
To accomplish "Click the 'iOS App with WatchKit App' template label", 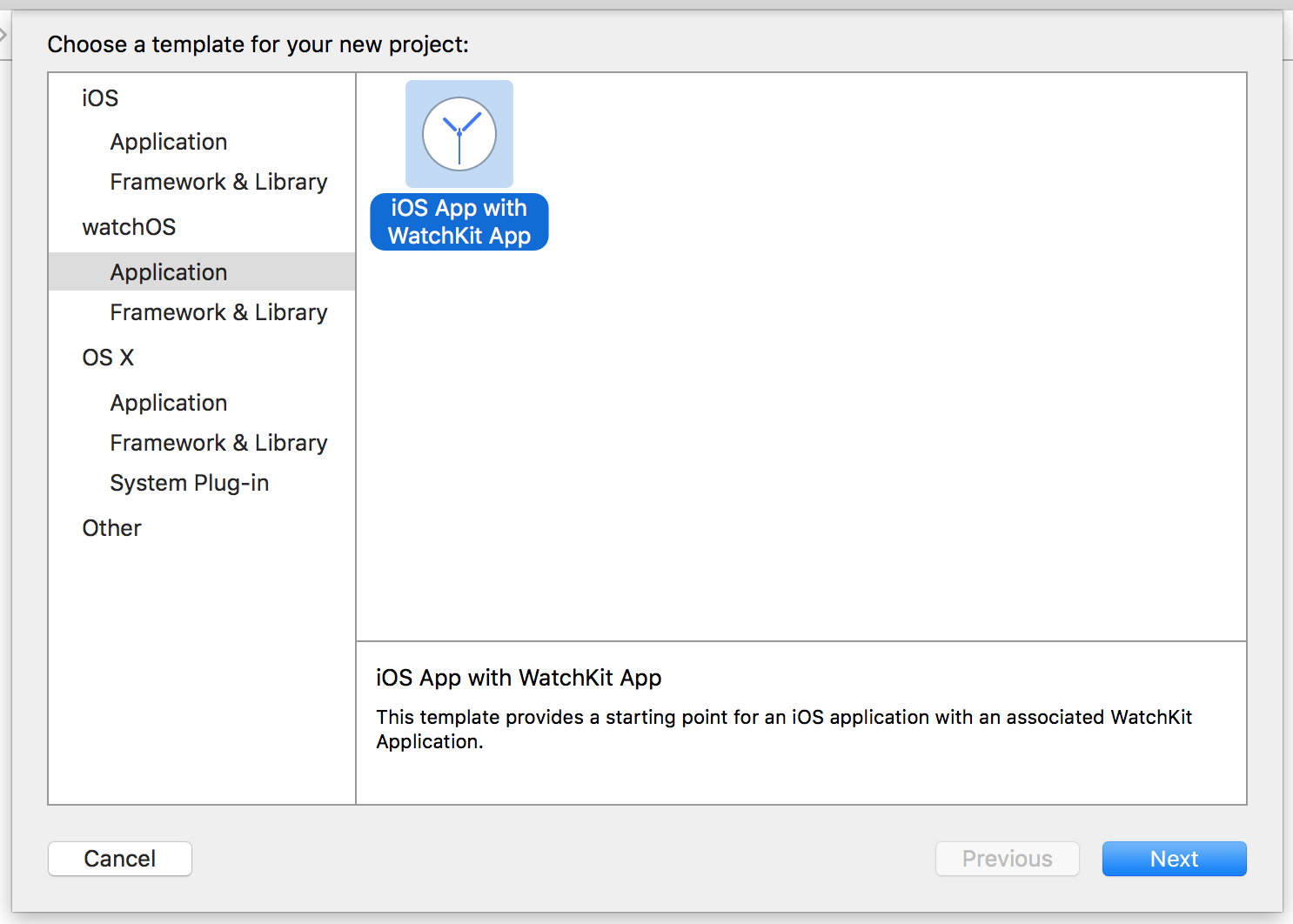I will pos(459,222).
